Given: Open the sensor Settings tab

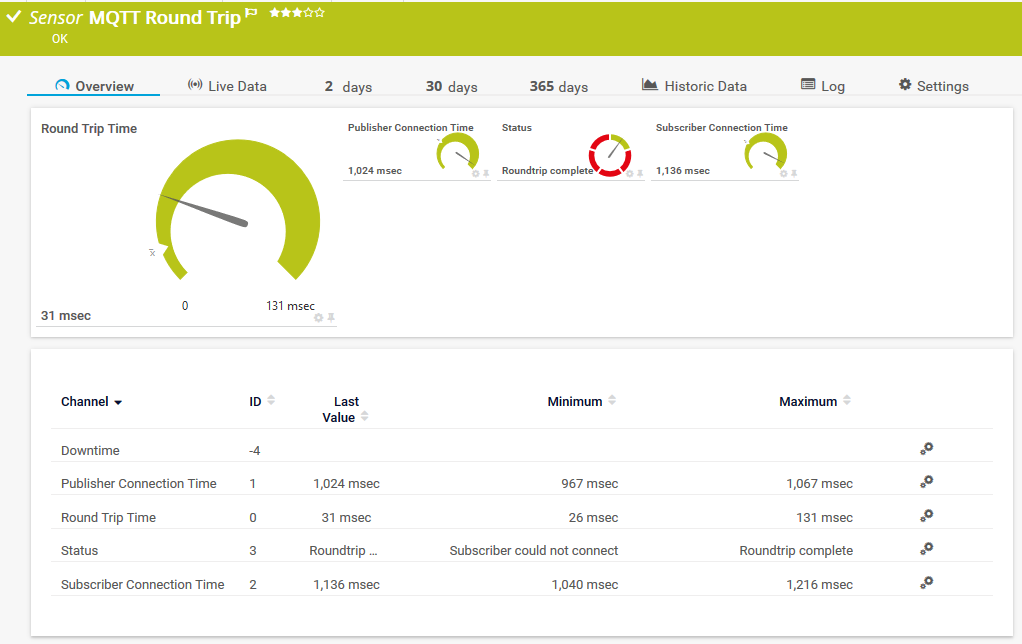Looking at the screenshot, I should click(933, 86).
